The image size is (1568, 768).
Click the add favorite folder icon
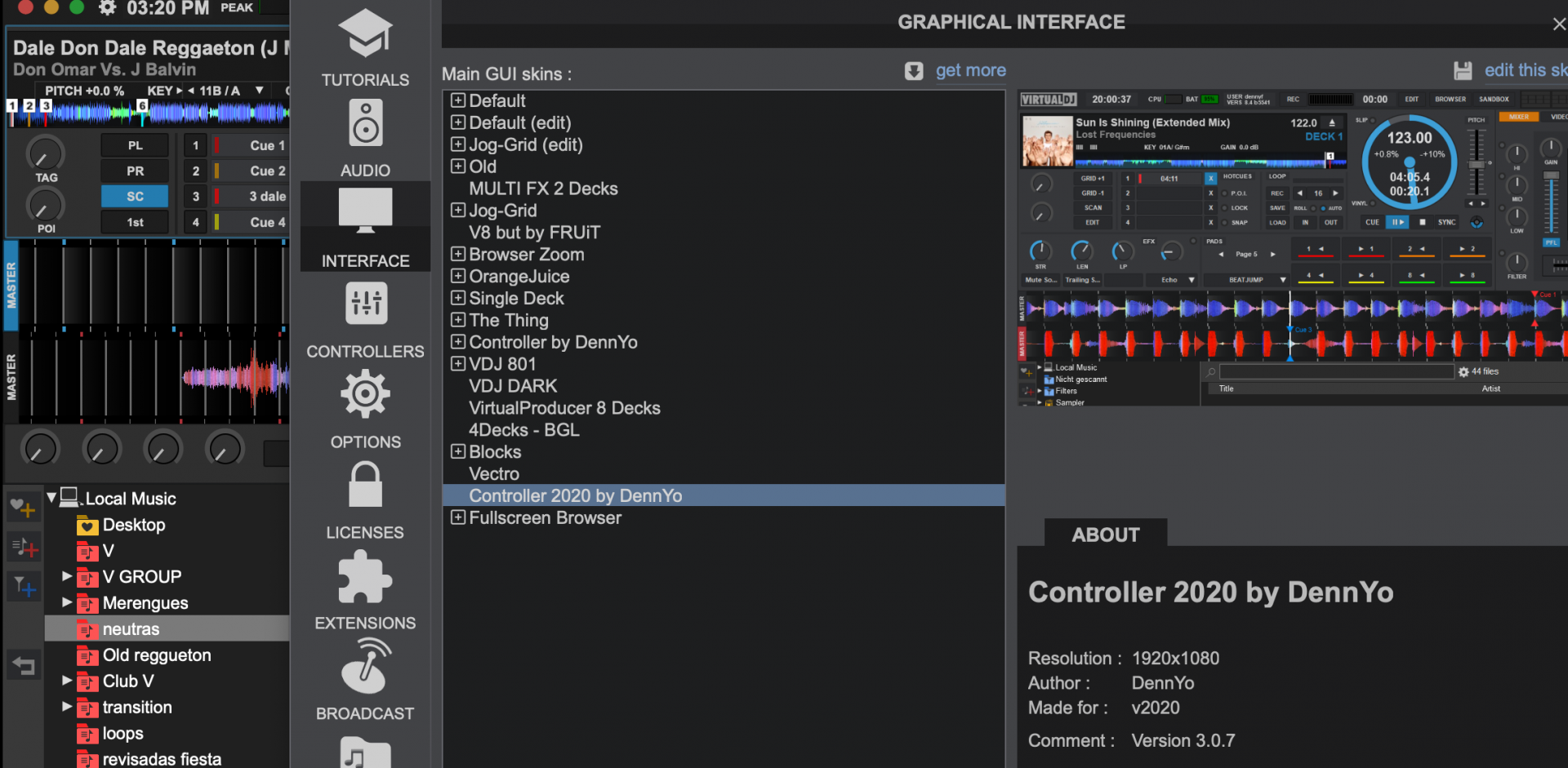(24, 508)
